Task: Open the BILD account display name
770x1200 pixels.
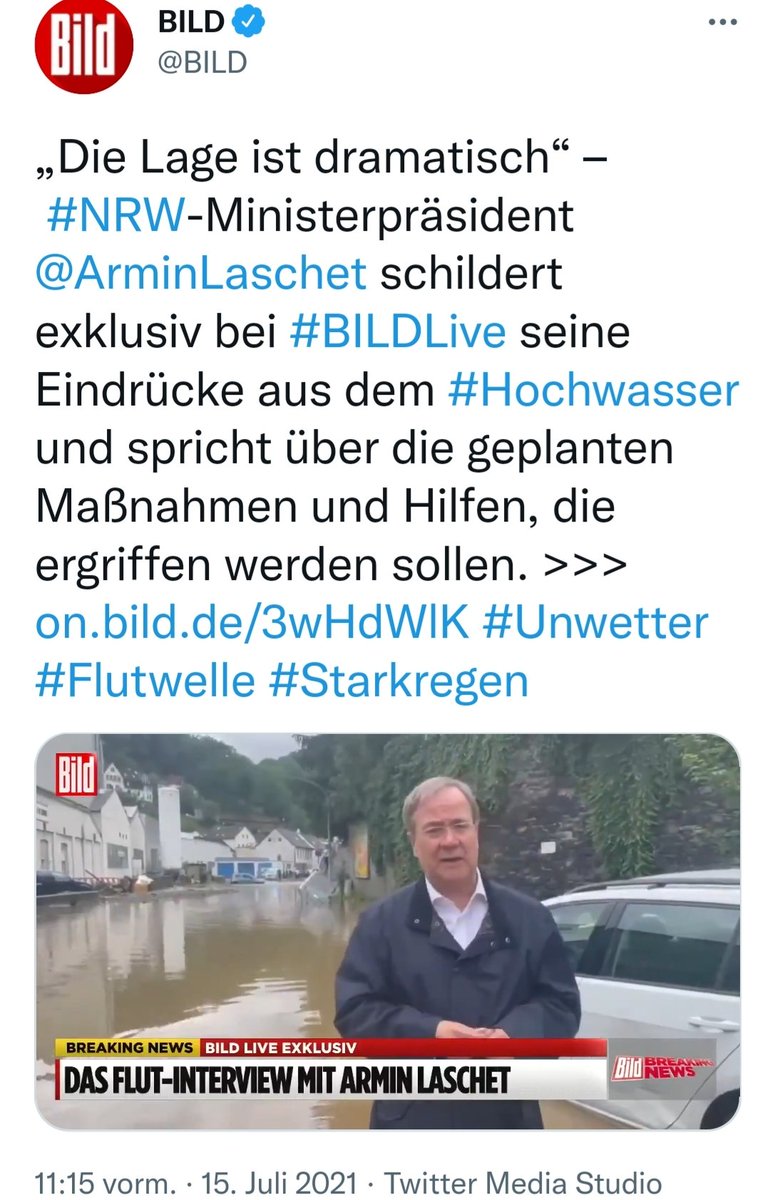Action: tap(191, 23)
